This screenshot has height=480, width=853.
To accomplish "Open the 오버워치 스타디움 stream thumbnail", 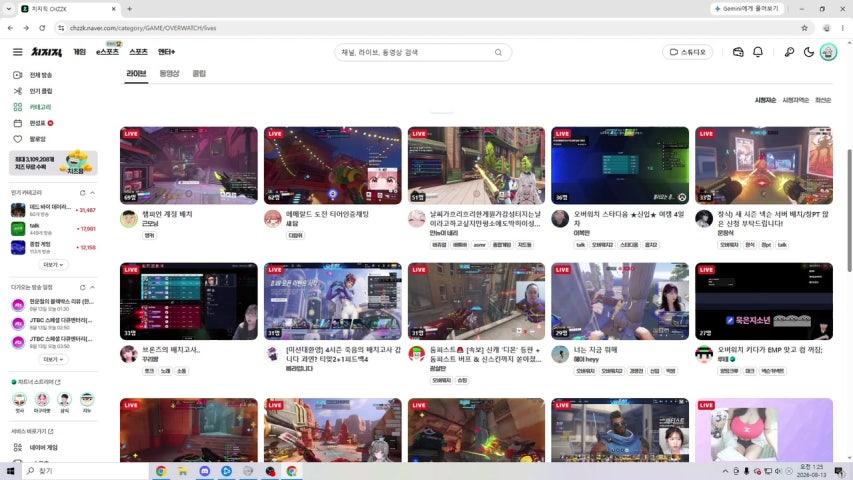I will (x=620, y=165).
